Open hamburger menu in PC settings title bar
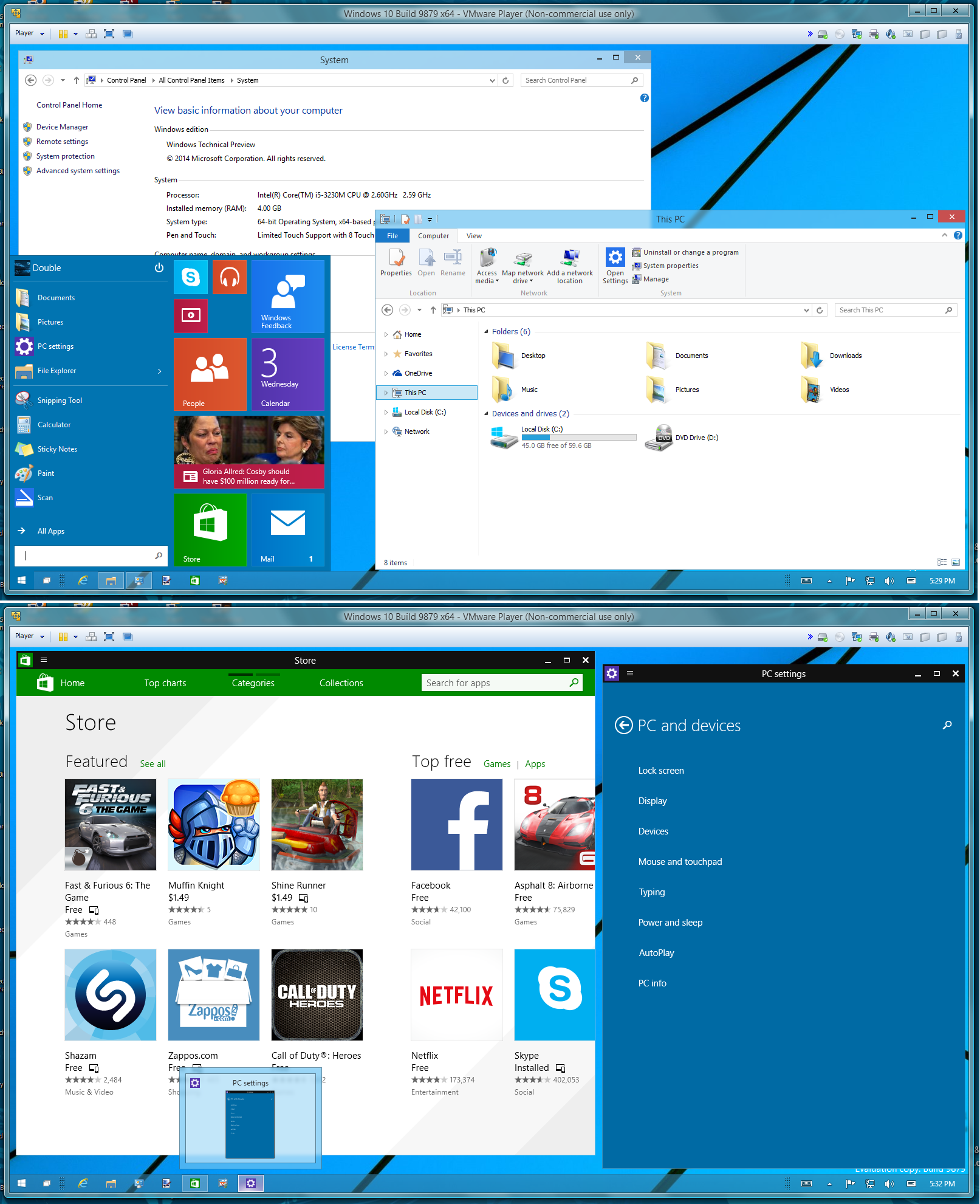This screenshot has height=1204, width=980. coord(630,673)
